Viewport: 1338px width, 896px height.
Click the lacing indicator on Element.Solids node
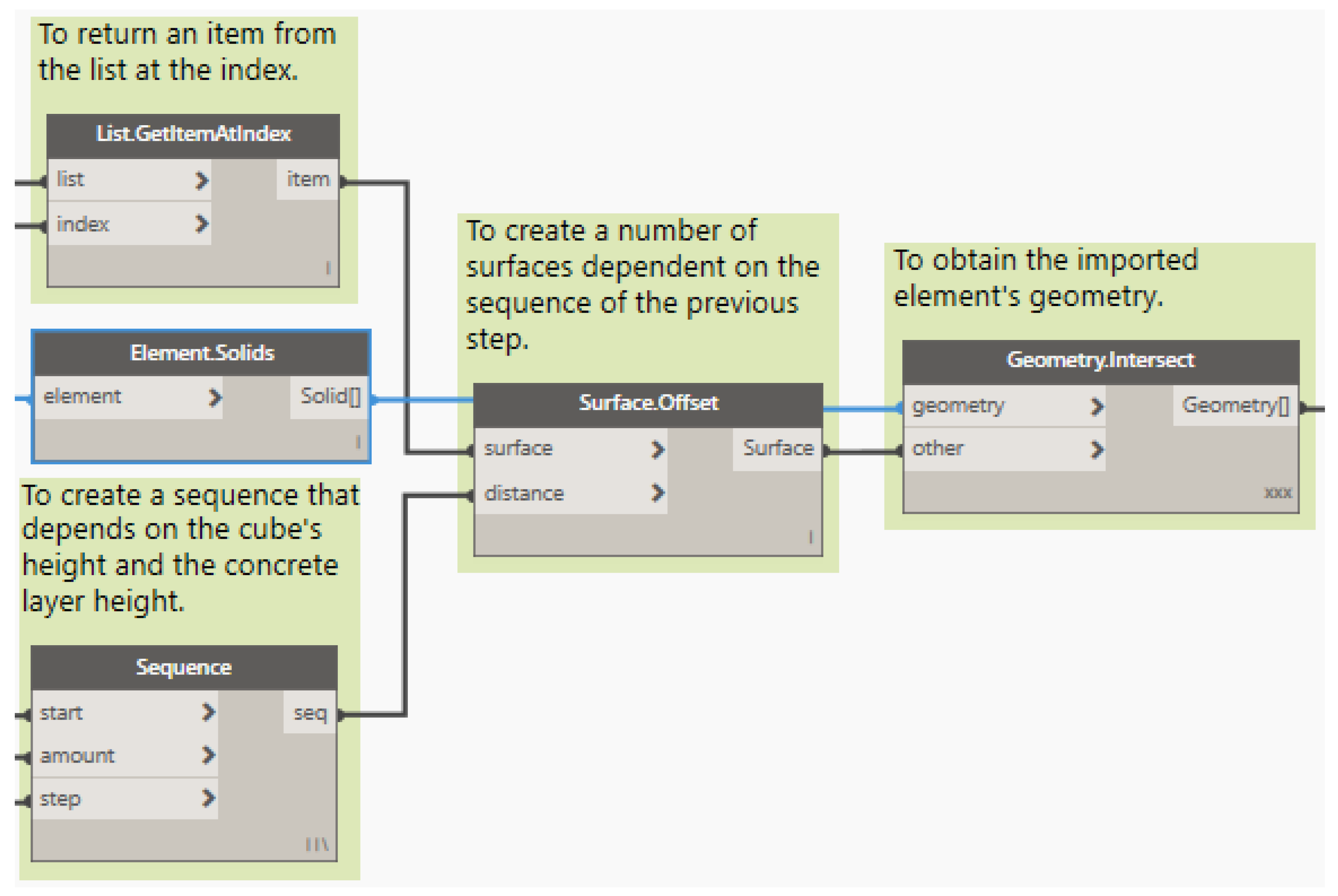358,441
